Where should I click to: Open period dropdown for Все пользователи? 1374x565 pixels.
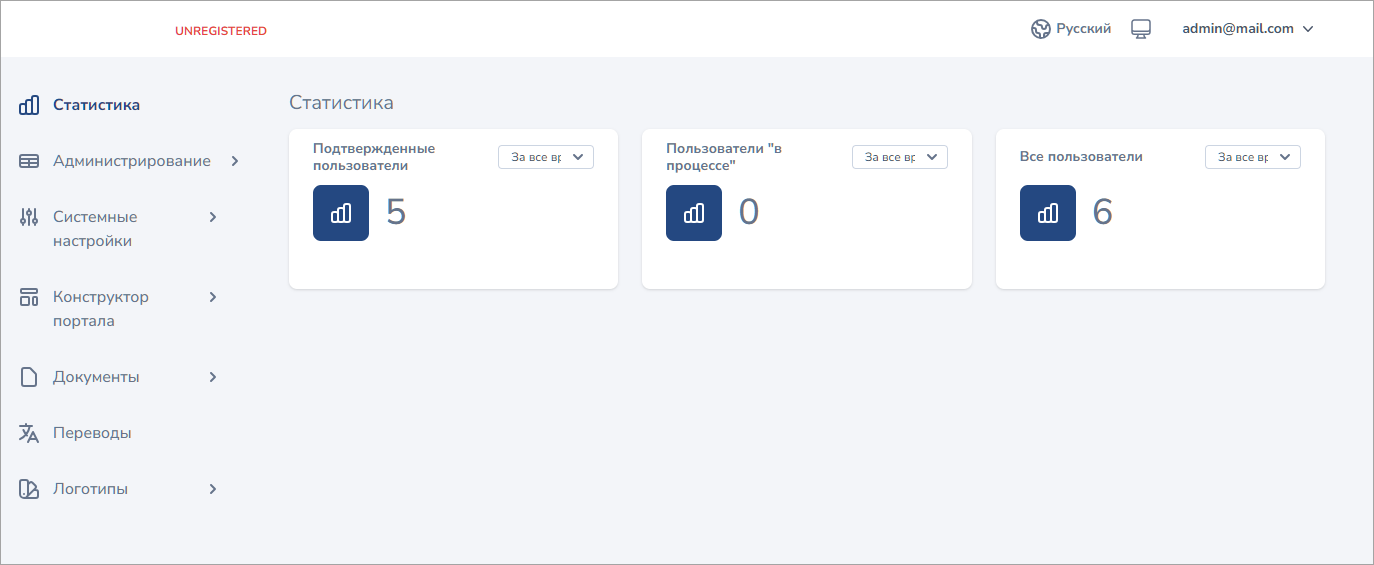(1252, 157)
